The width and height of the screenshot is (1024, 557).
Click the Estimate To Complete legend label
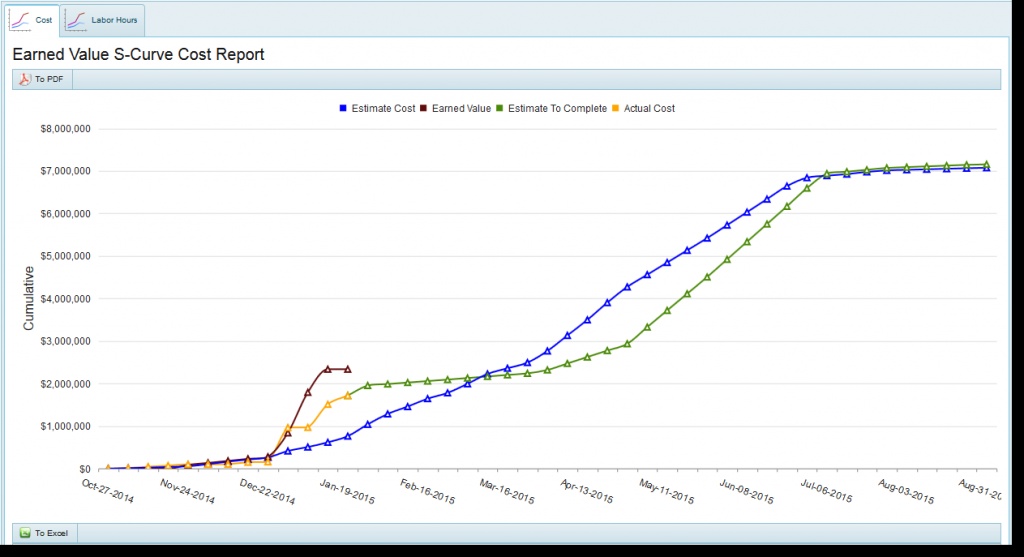click(557, 108)
